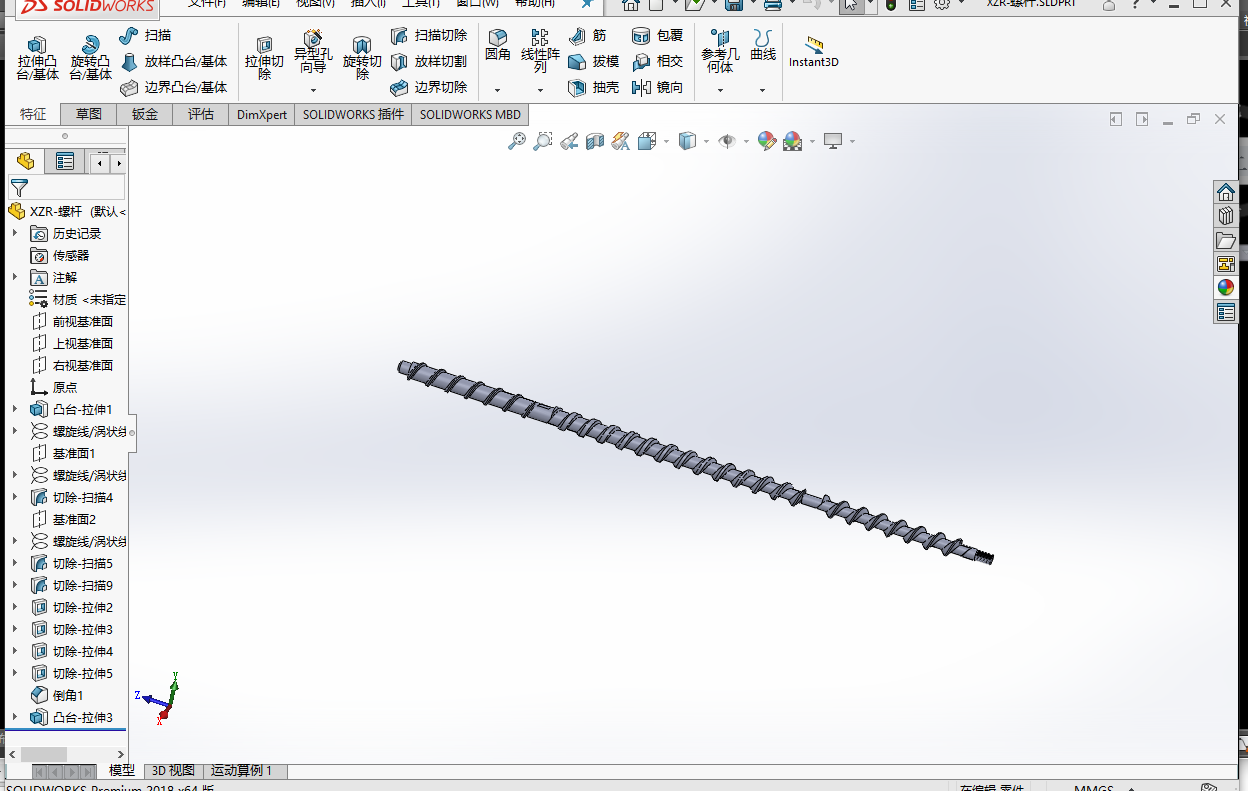1248x791 pixels.
Task: Open the Appearances task pane color ball
Action: [1226, 288]
